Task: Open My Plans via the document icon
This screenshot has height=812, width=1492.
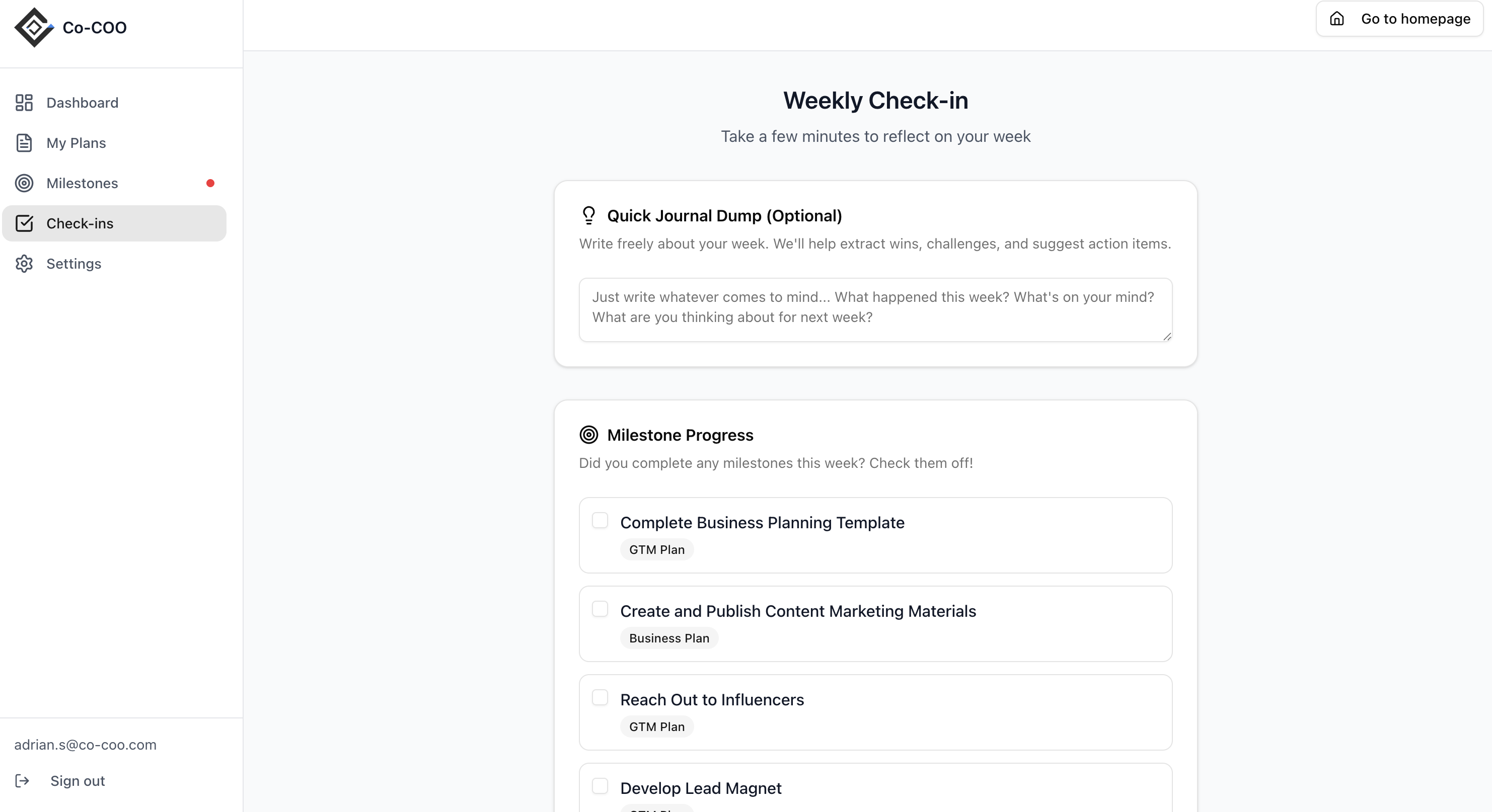Action: click(24, 143)
